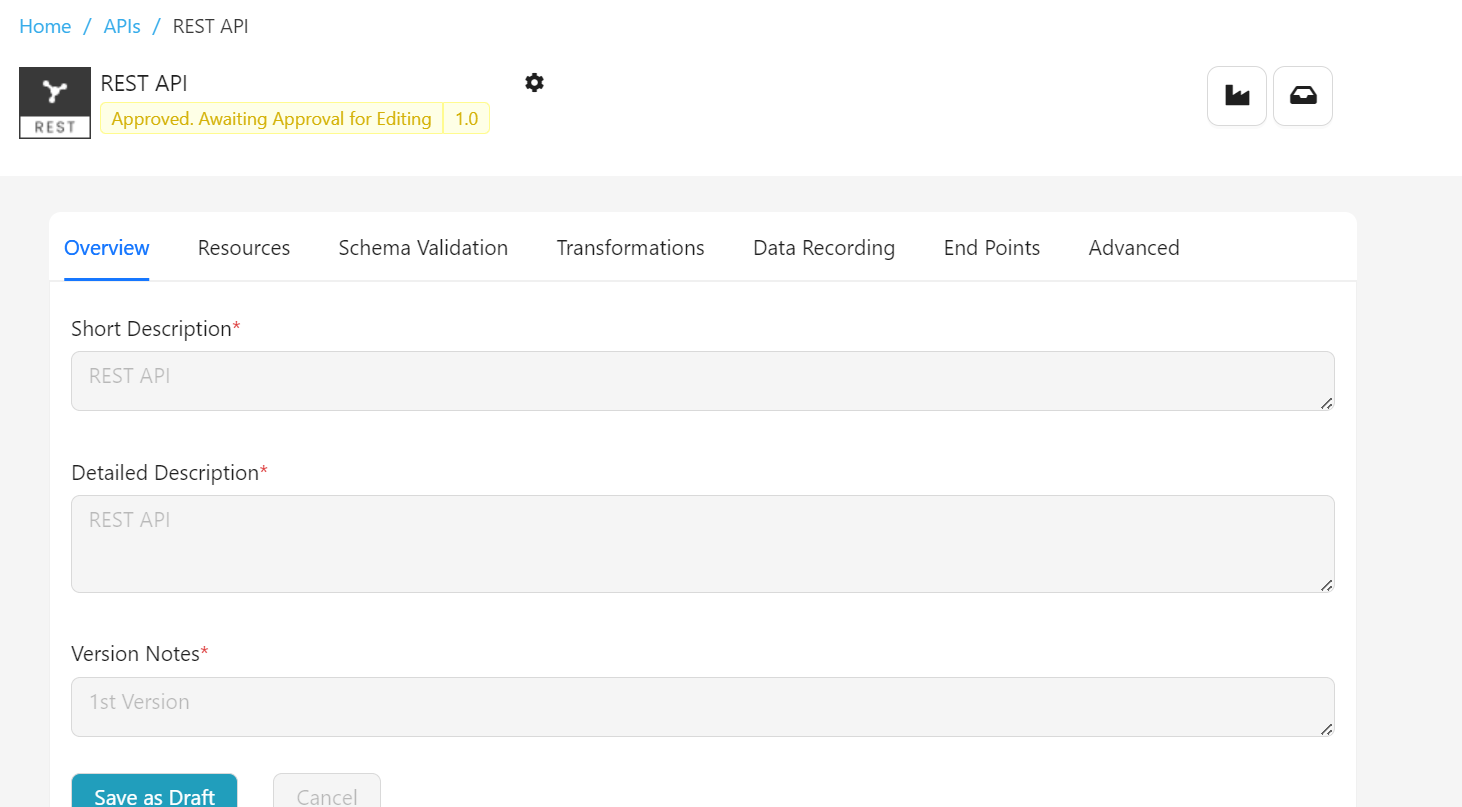Open the Schema Validation tab
1462x807 pixels.
[x=423, y=248]
